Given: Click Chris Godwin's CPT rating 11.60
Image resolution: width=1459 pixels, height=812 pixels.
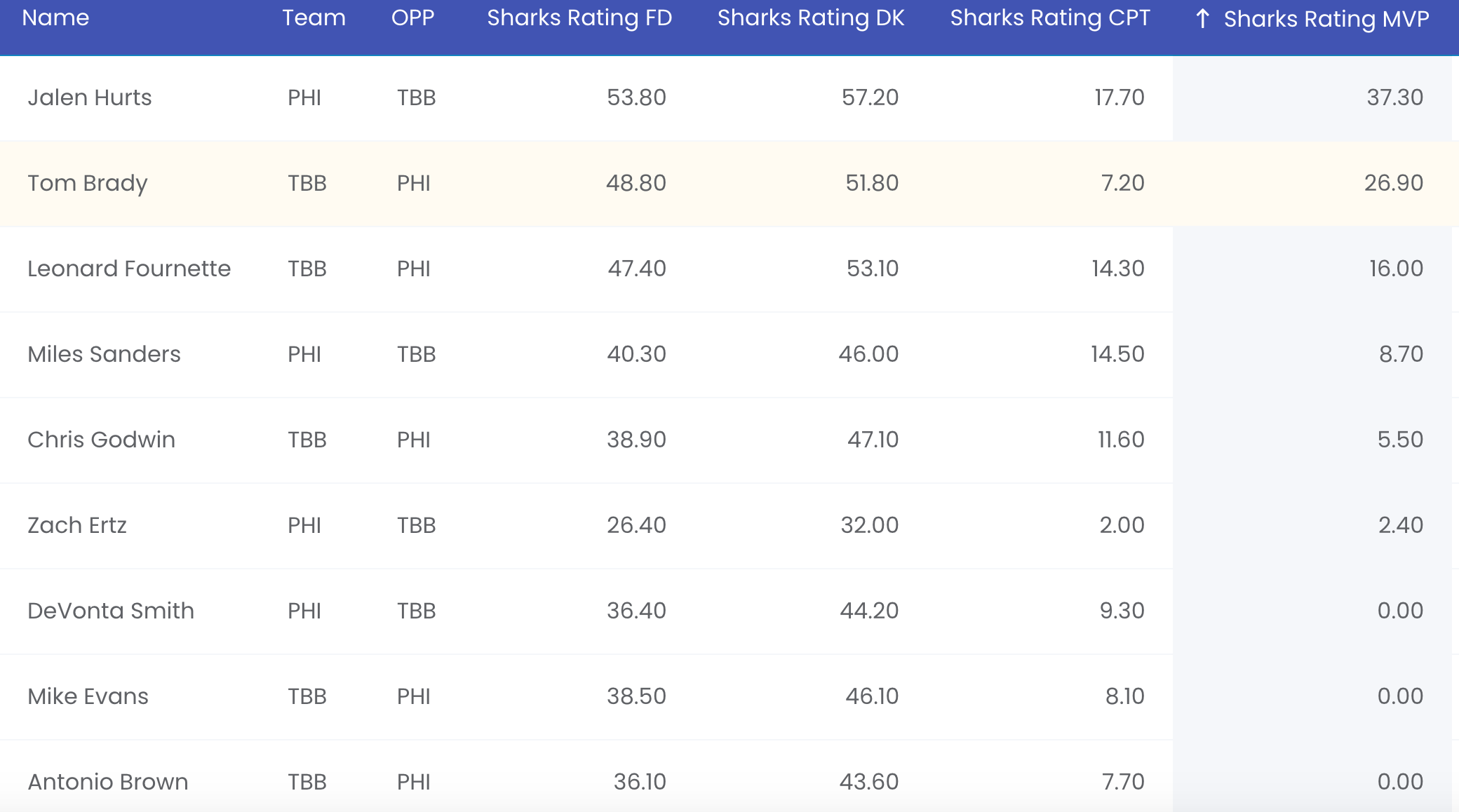Looking at the screenshot, I should point(1120,440).
